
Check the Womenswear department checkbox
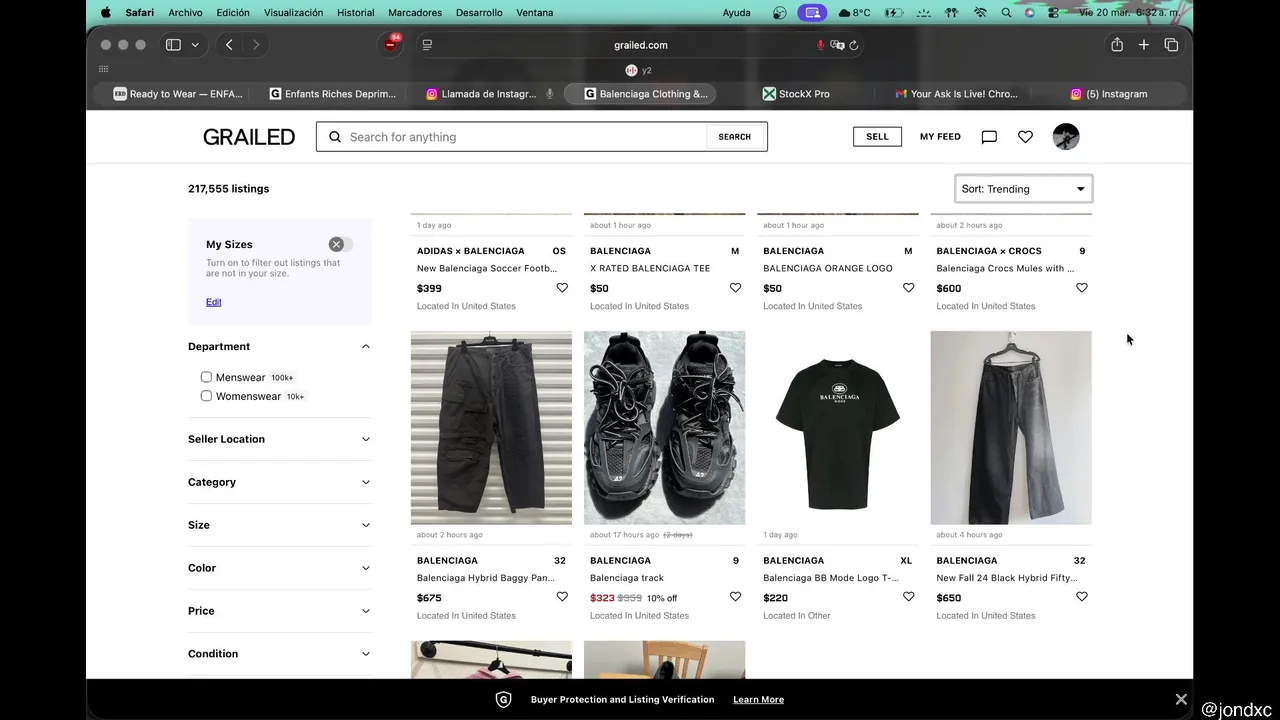pyautogui.click(x=206, y=396)
